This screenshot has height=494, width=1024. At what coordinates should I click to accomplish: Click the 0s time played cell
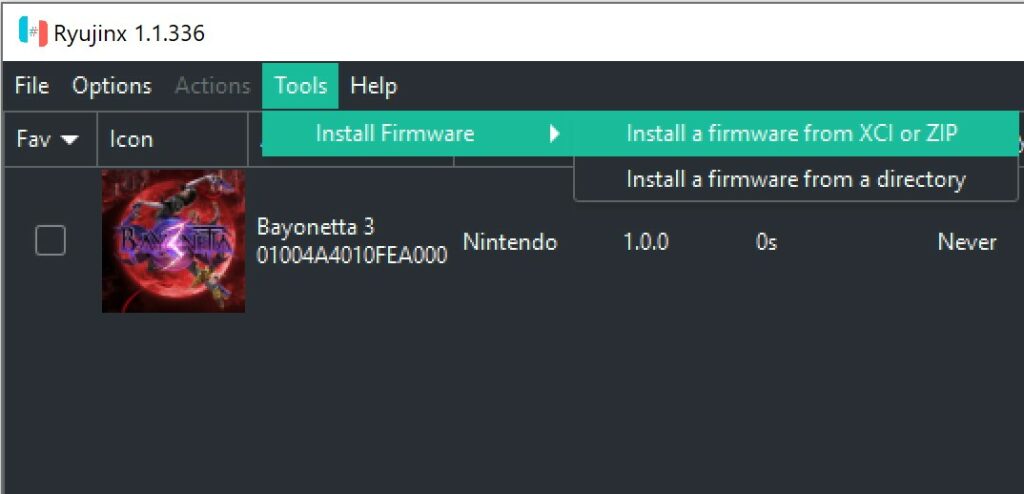(766, 242)
